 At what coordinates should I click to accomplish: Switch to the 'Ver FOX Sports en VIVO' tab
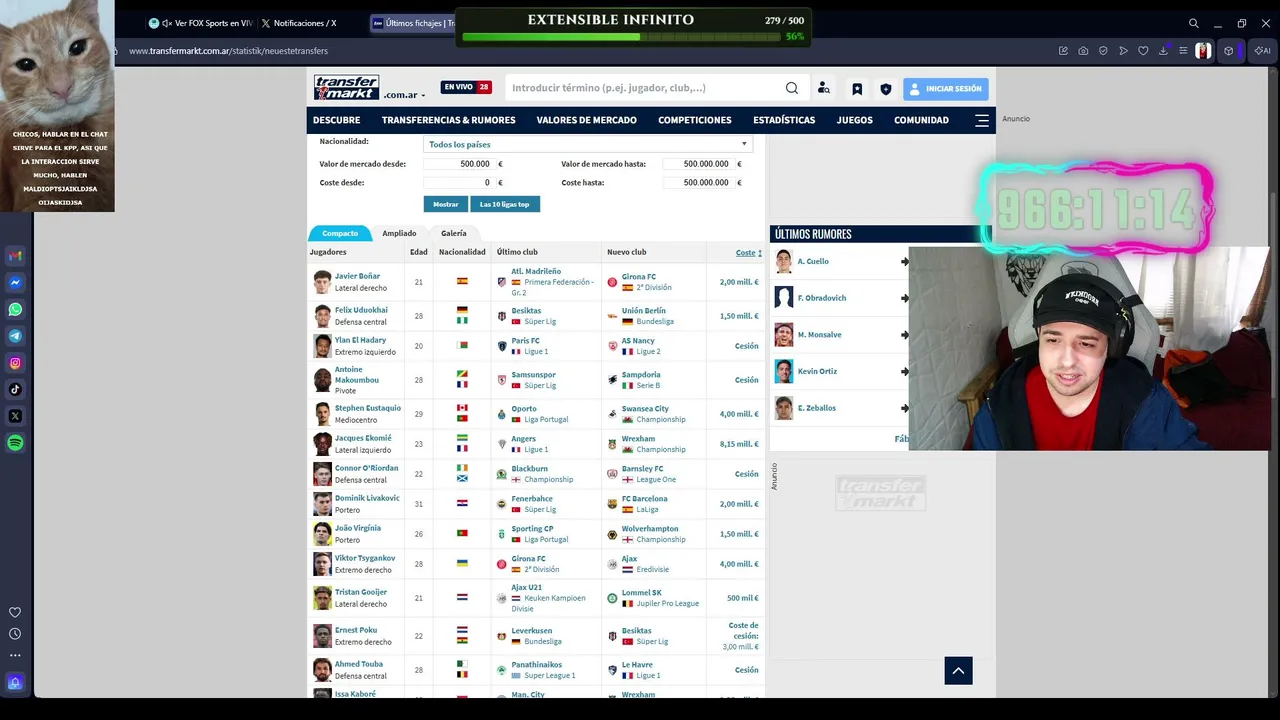tap(201, 23)
